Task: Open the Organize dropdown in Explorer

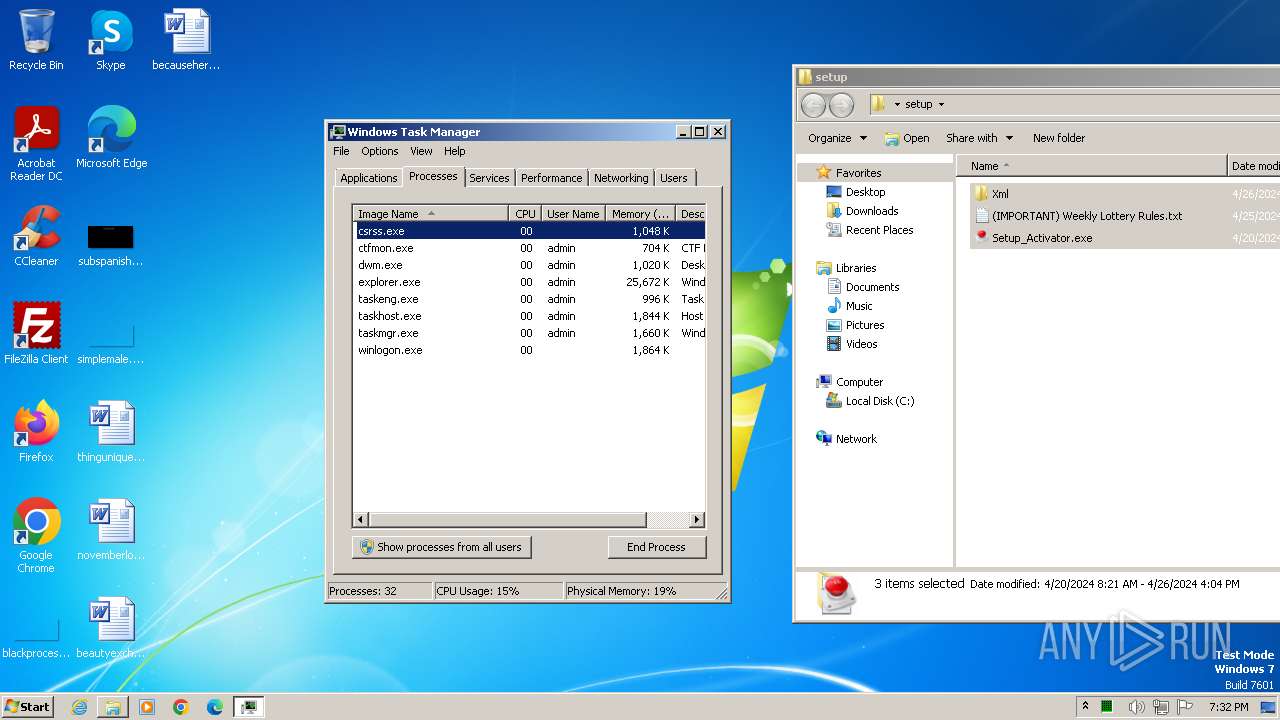Action: coord(837,138)
